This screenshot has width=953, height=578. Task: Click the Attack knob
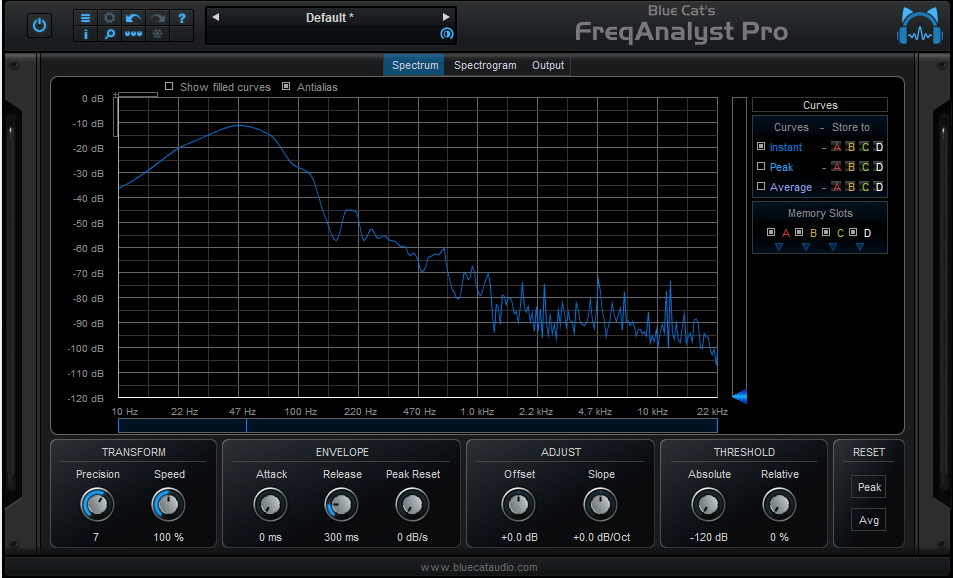270,504
